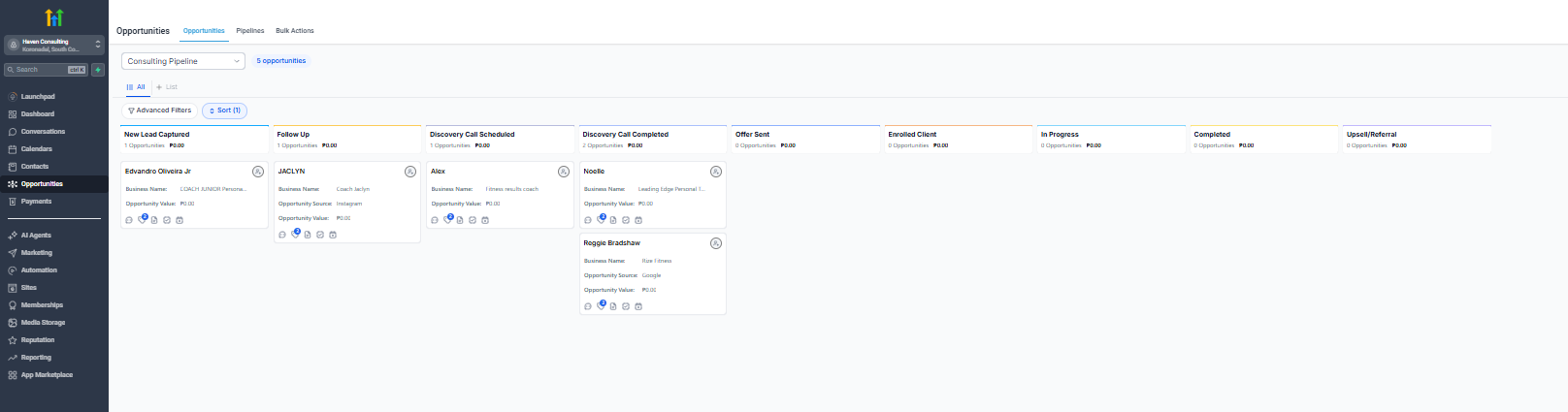The image size is (1568, 412).
Task: Click the tasks checkmark icon on Edvandro card
Action: click(167, 220)
